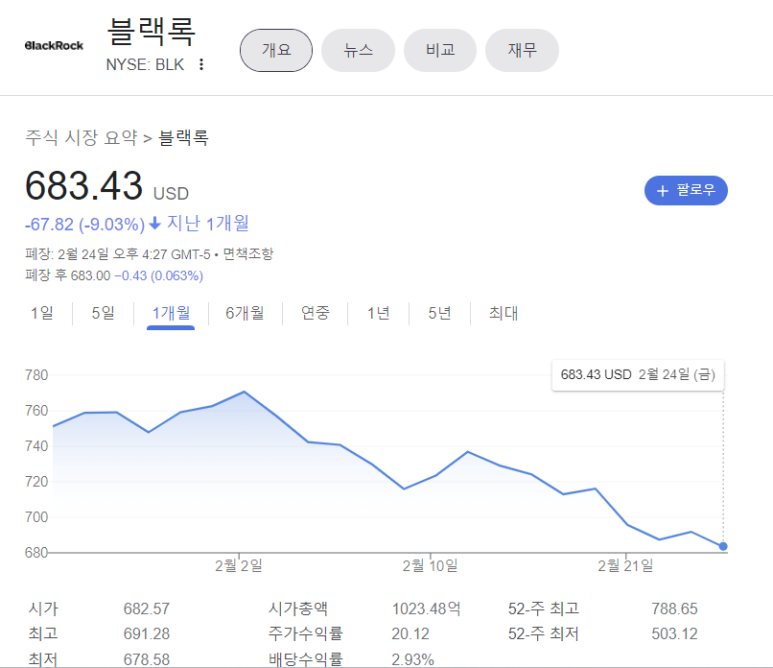Click the chart's end data point dot
Viewport: 773px width, 668px height.
tap(723, 546)
